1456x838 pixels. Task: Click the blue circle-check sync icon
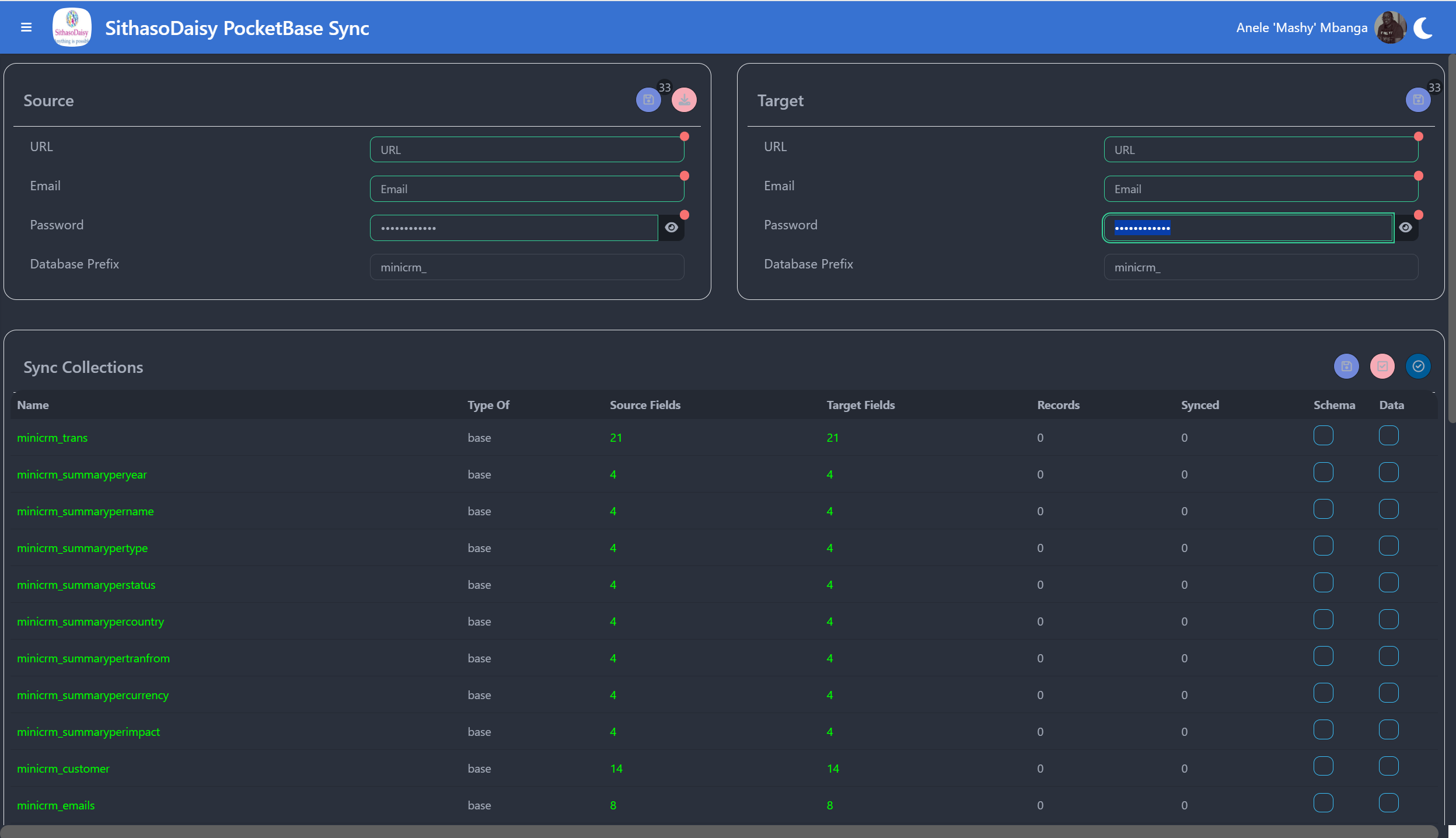(1418, 366)
